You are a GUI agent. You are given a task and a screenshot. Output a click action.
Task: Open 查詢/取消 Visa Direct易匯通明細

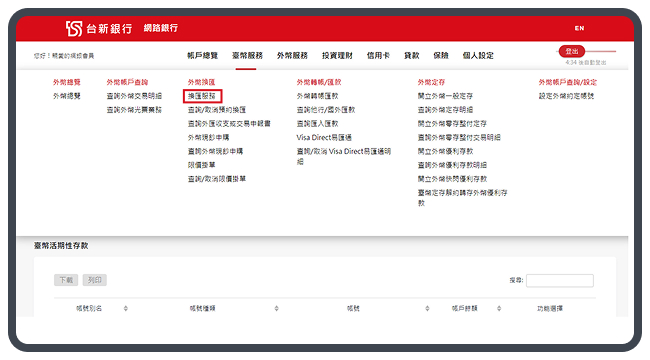344,156
